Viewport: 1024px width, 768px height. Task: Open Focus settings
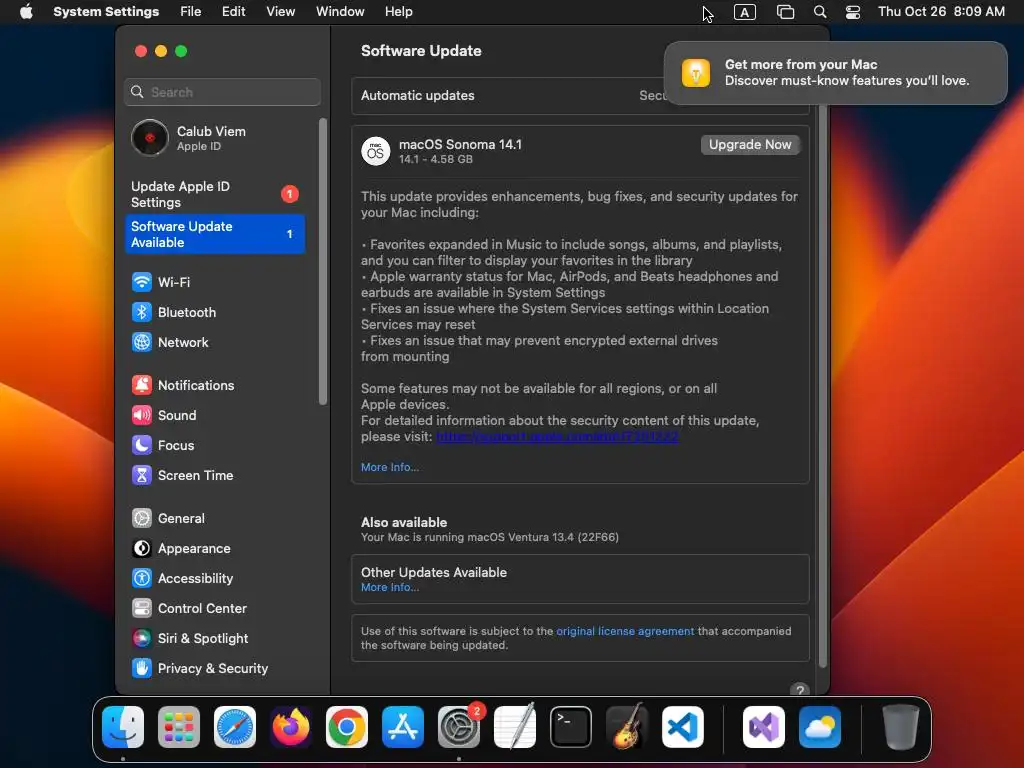click(x=163, y=445)
